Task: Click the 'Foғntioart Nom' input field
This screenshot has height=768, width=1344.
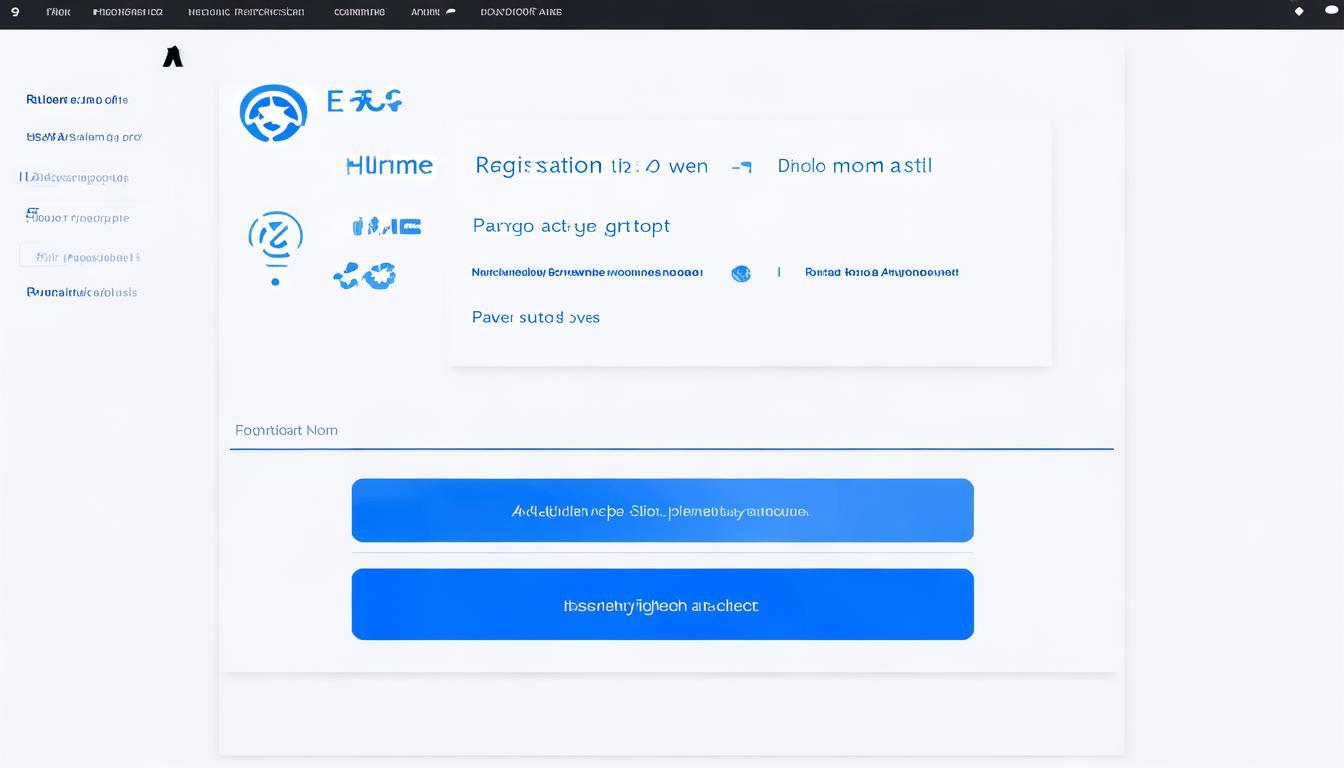Action: pyautogui.click(x=670, y=431)
